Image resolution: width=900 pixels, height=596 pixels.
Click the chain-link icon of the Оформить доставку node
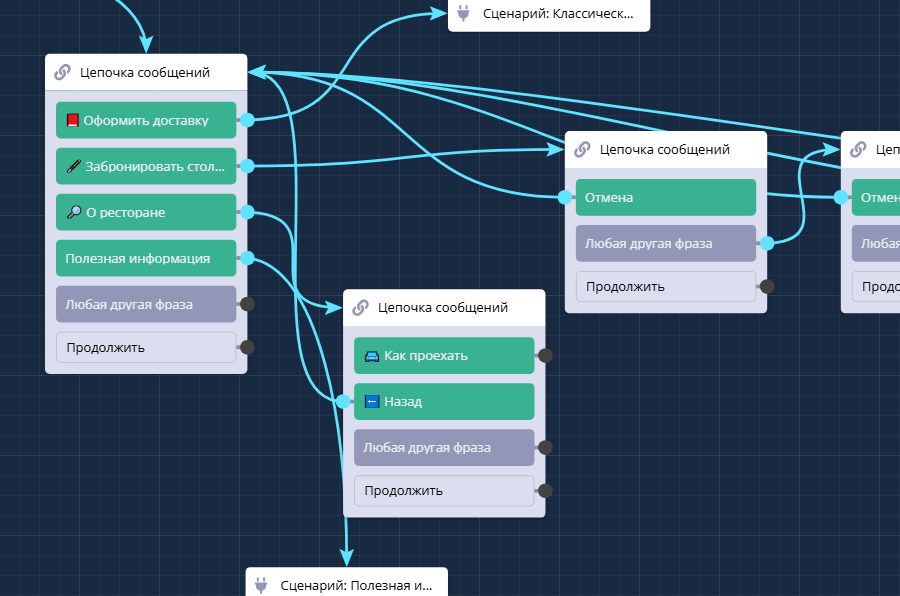63,72
